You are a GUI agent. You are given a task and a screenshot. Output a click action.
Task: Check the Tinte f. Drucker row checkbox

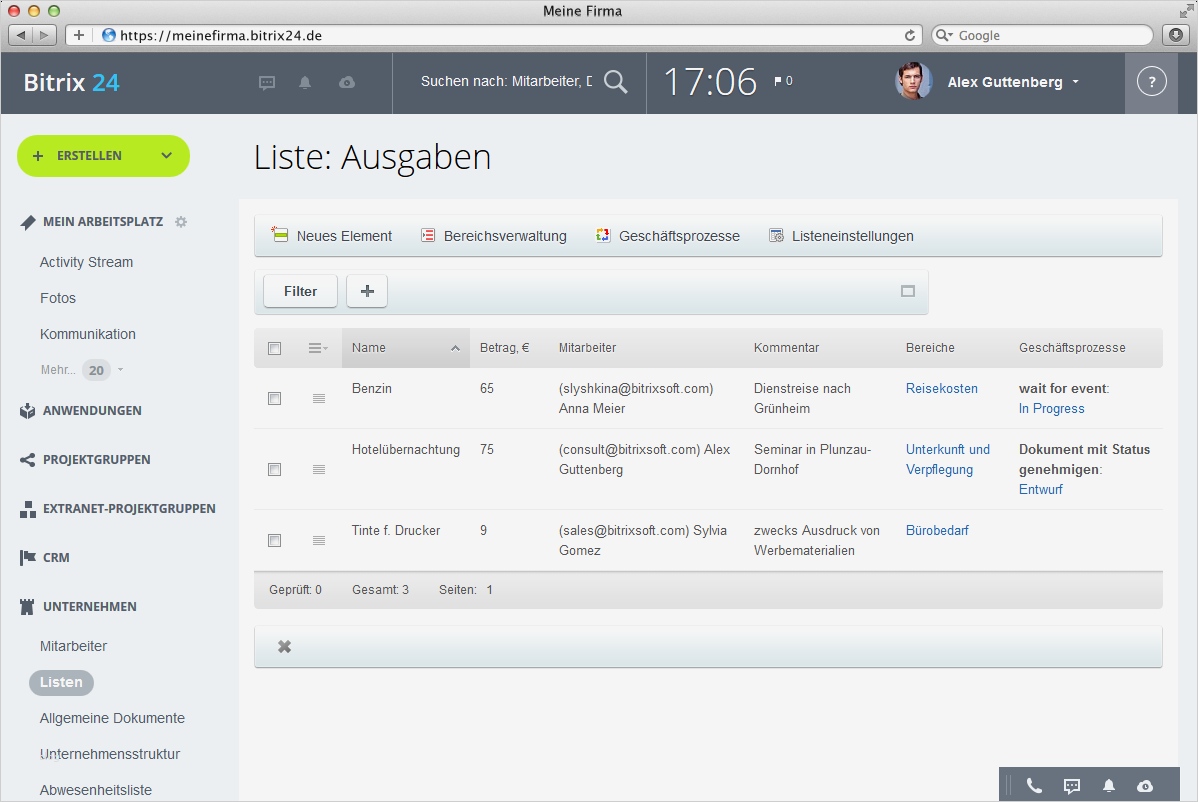(x=275, y=541)
